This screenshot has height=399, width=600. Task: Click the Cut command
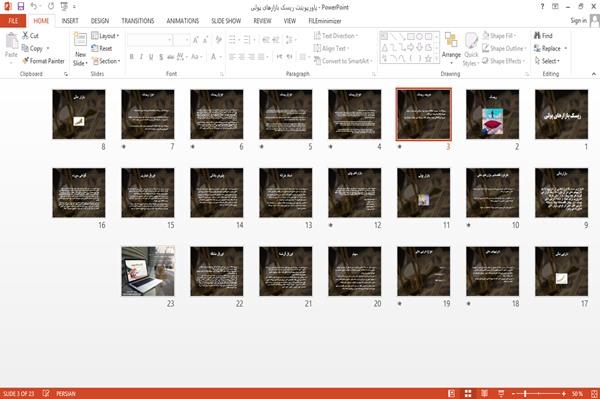click(30, 36)
